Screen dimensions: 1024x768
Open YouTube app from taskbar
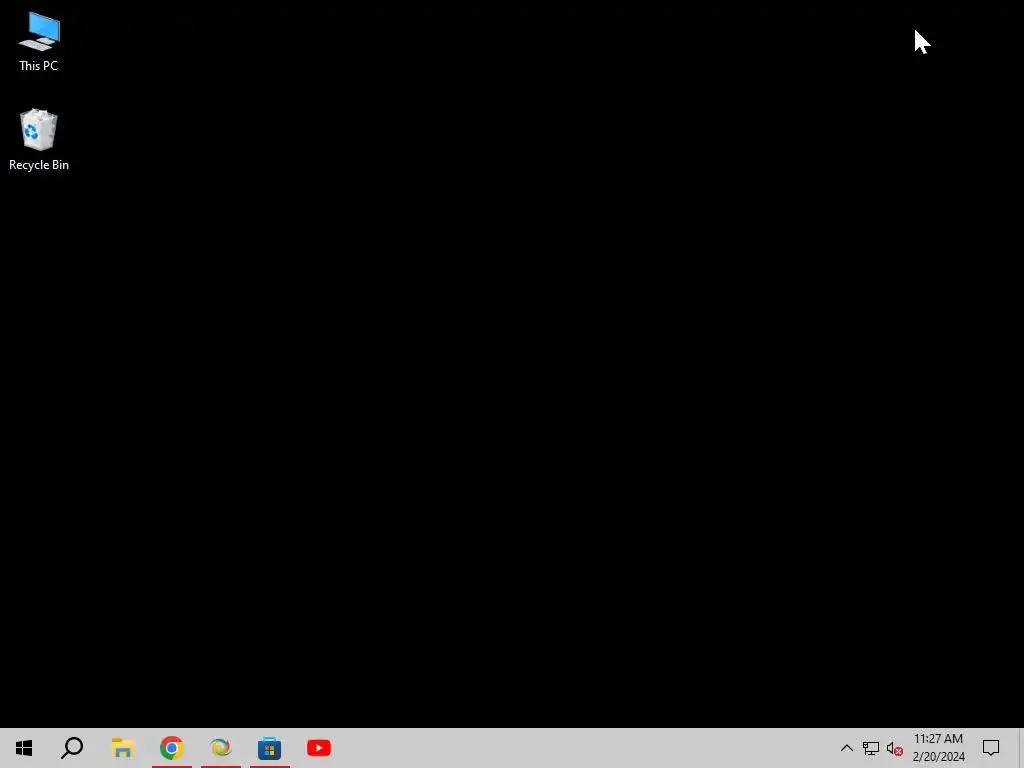pos(319,748)
